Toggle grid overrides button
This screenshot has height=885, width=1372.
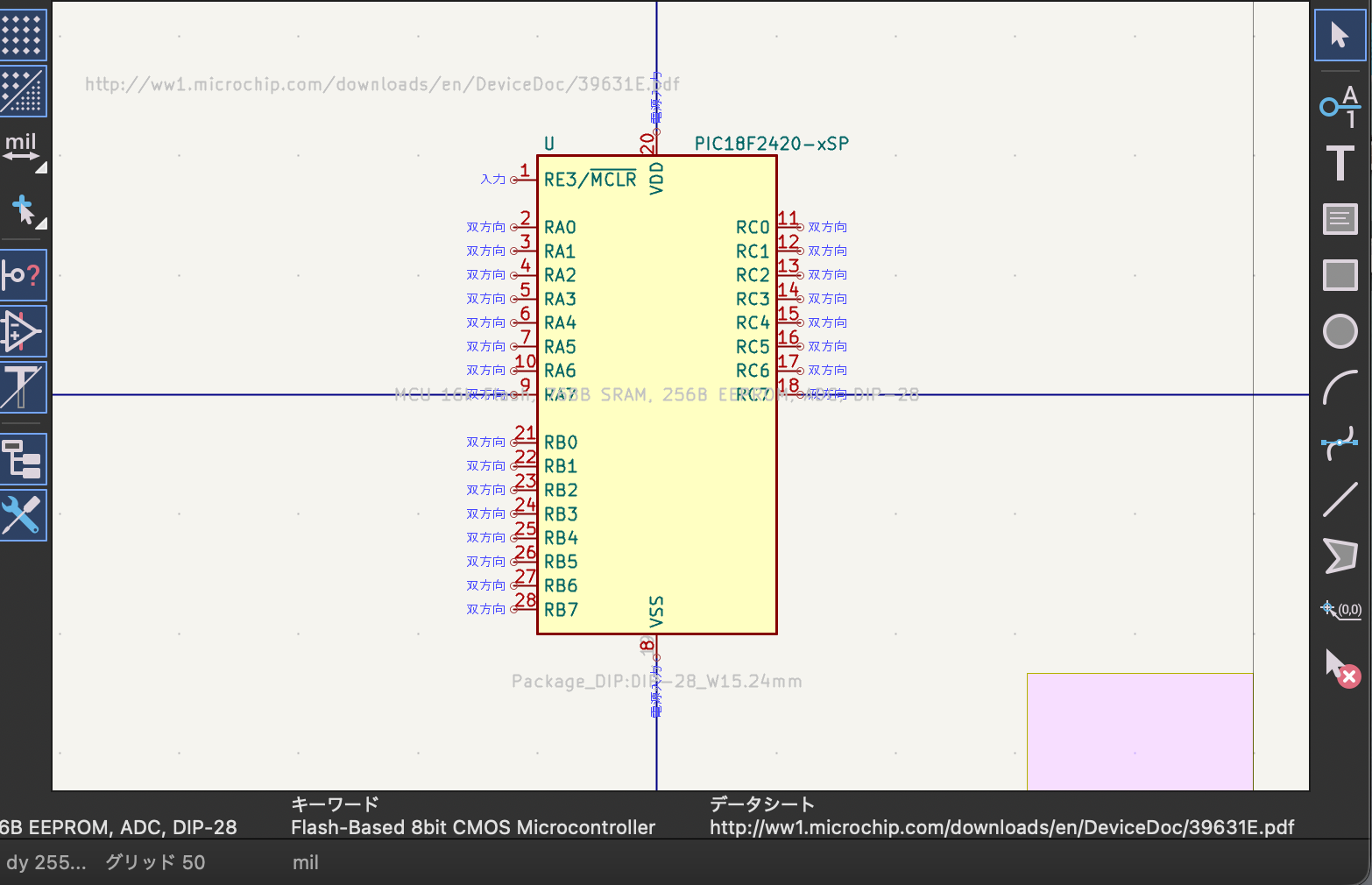pos(22,90)
